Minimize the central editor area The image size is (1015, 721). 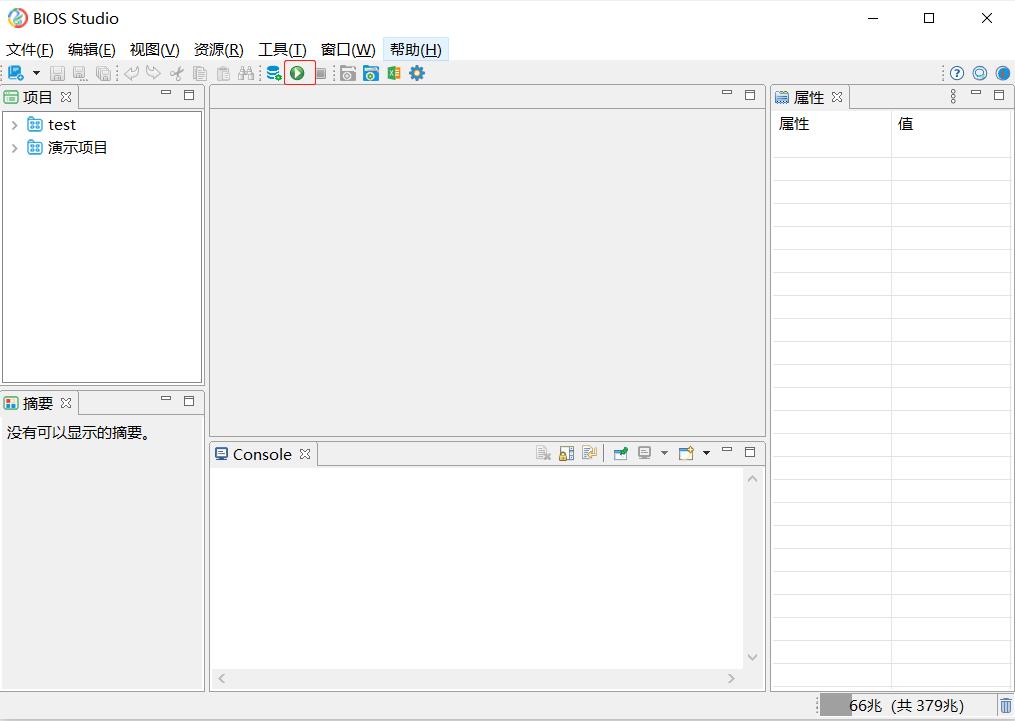[727, 93]
